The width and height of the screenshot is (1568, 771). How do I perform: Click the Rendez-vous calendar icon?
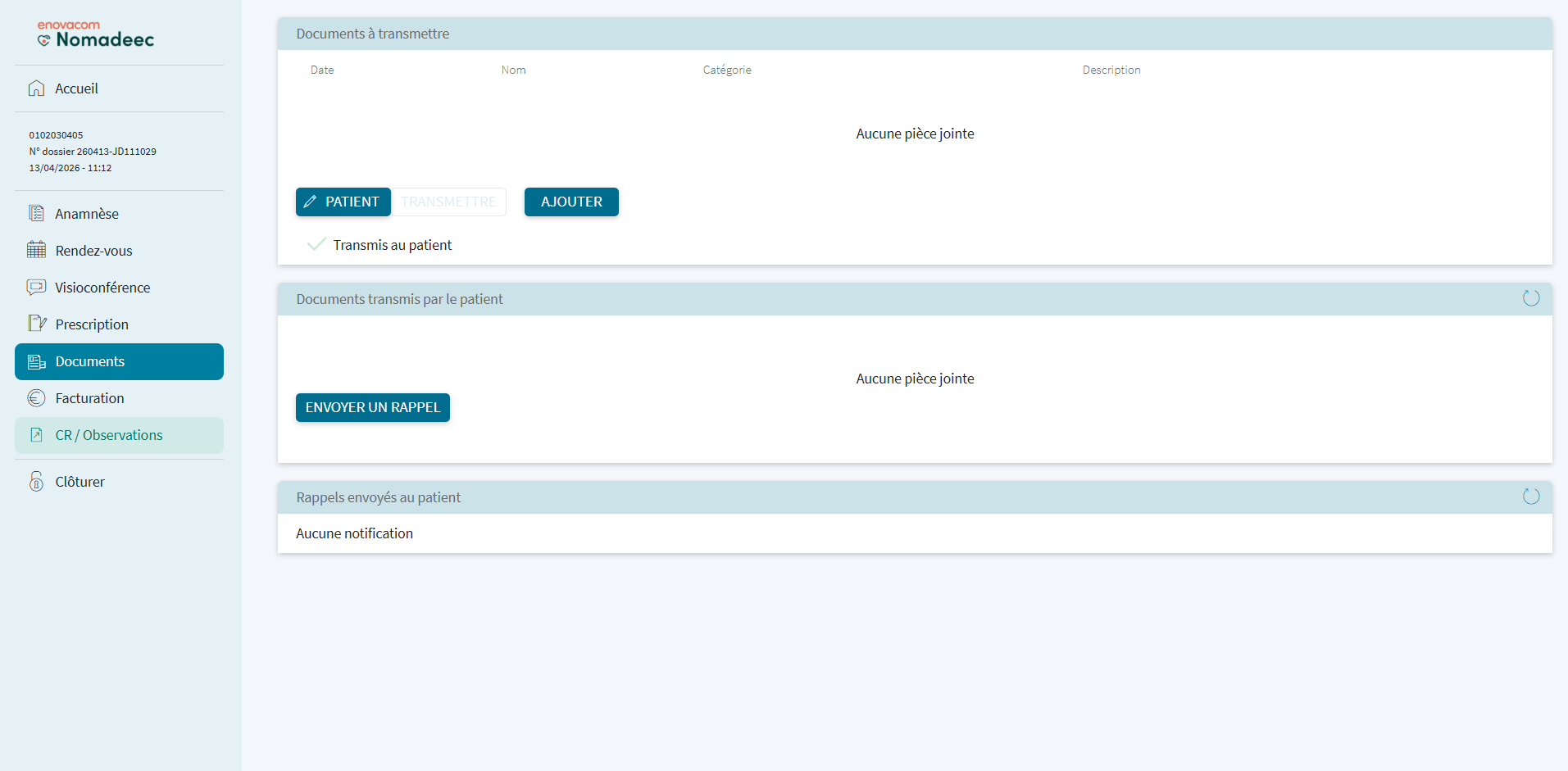coord(36,250)
